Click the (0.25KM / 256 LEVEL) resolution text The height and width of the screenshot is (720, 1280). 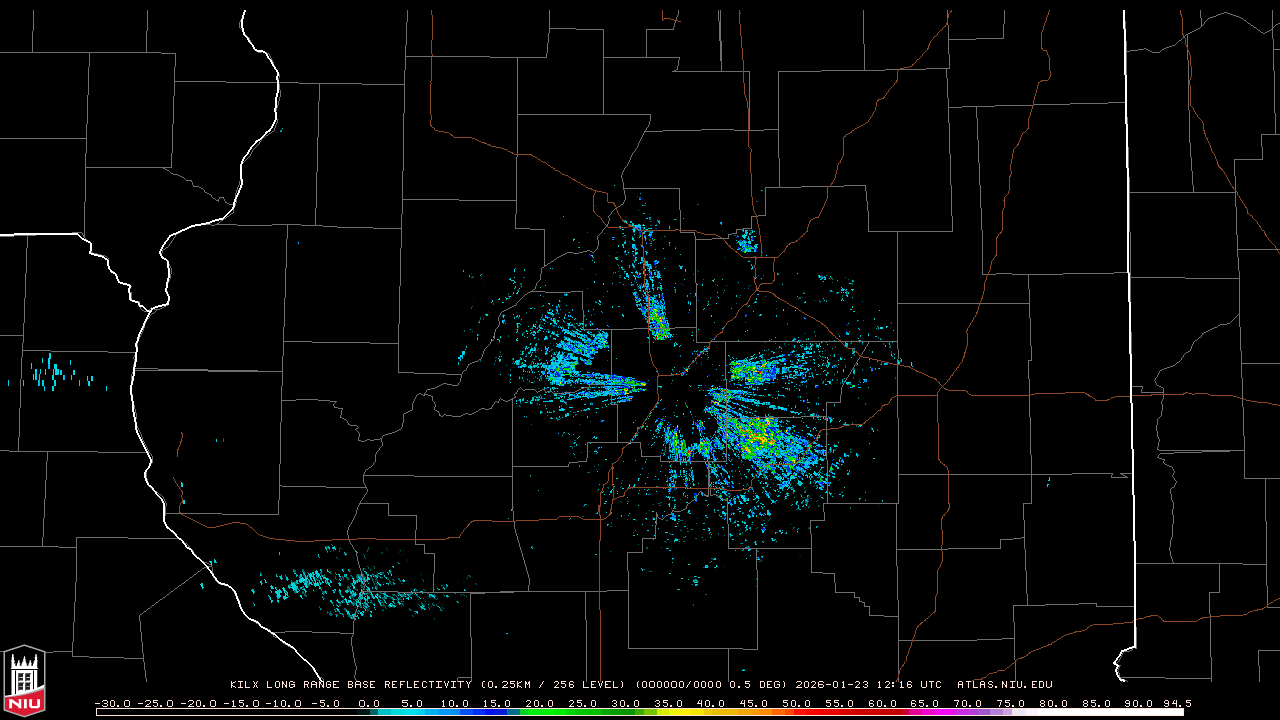pos(553,684)
